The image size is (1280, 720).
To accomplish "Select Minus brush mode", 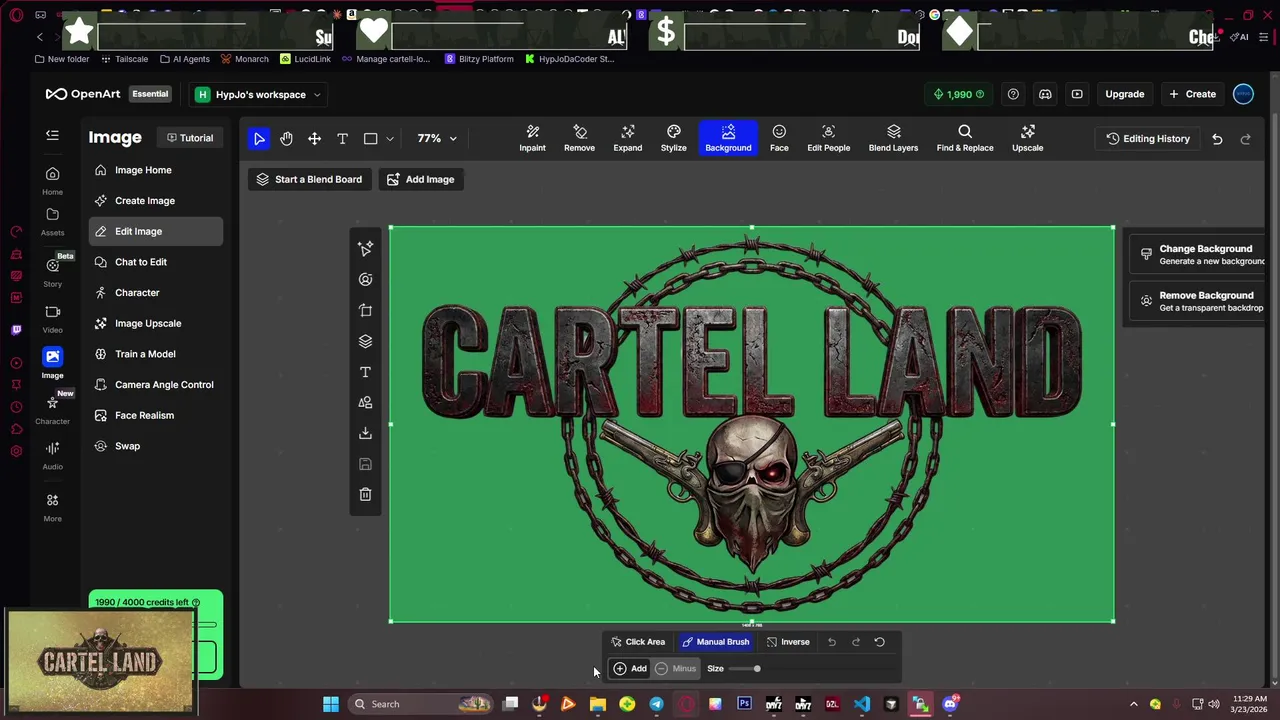I will coord(676,668).
